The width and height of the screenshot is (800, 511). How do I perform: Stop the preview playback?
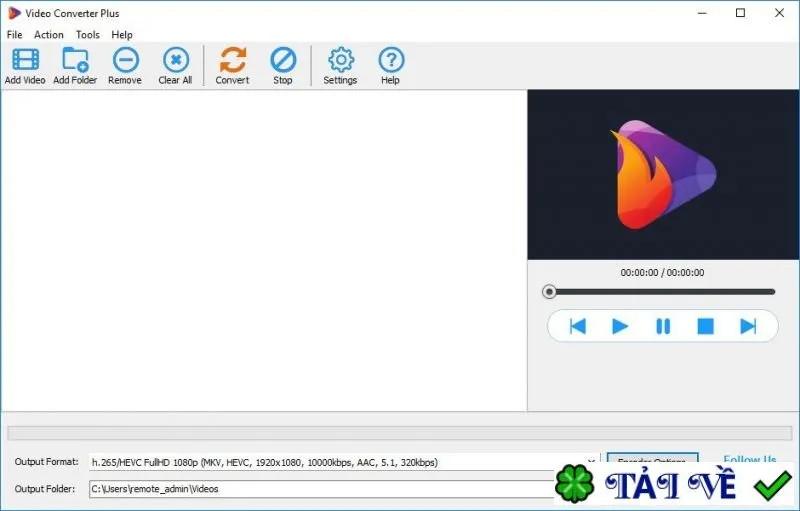(x=705, y=326)
